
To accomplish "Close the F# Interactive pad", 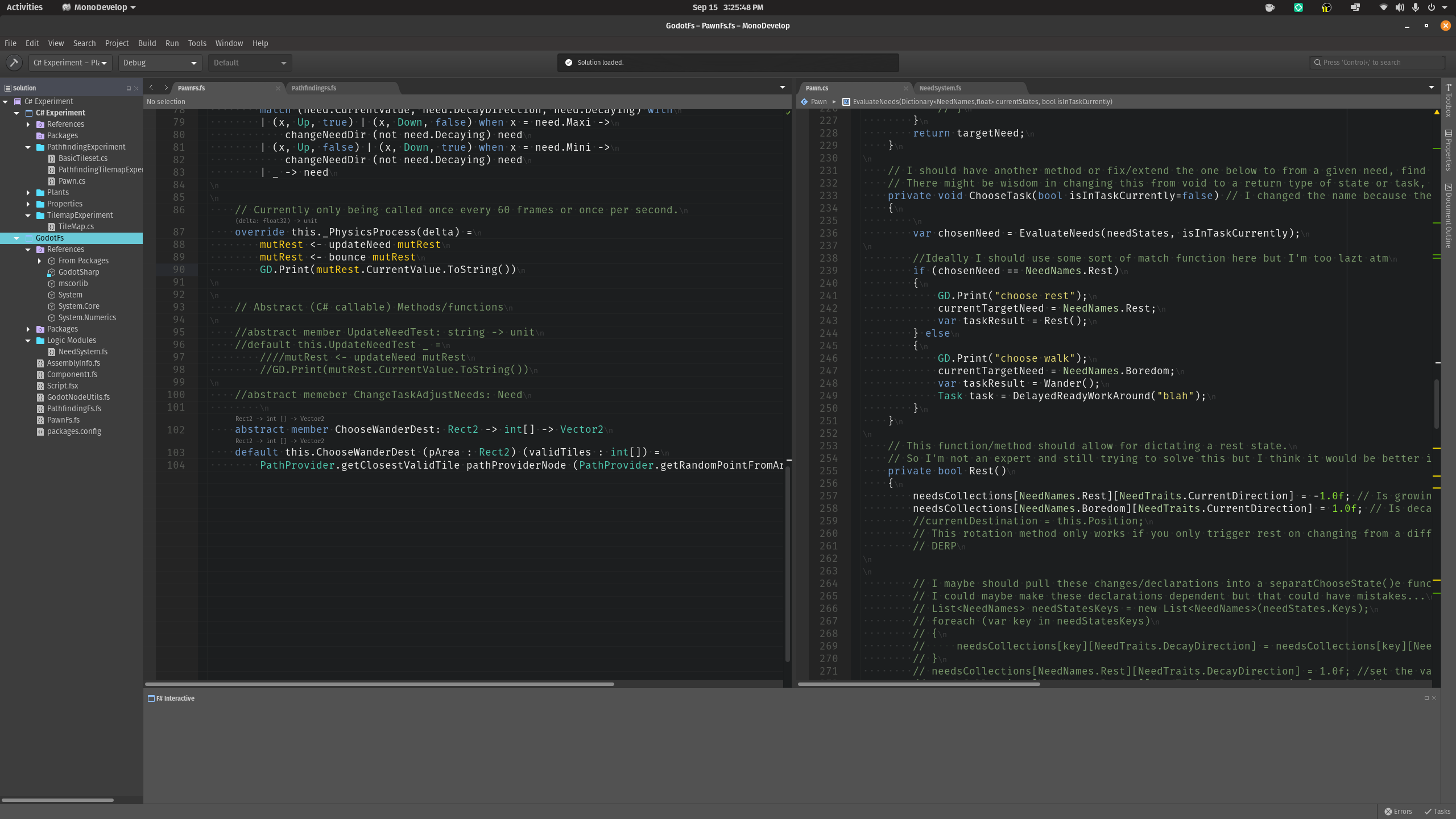I will coord(1434,698).
